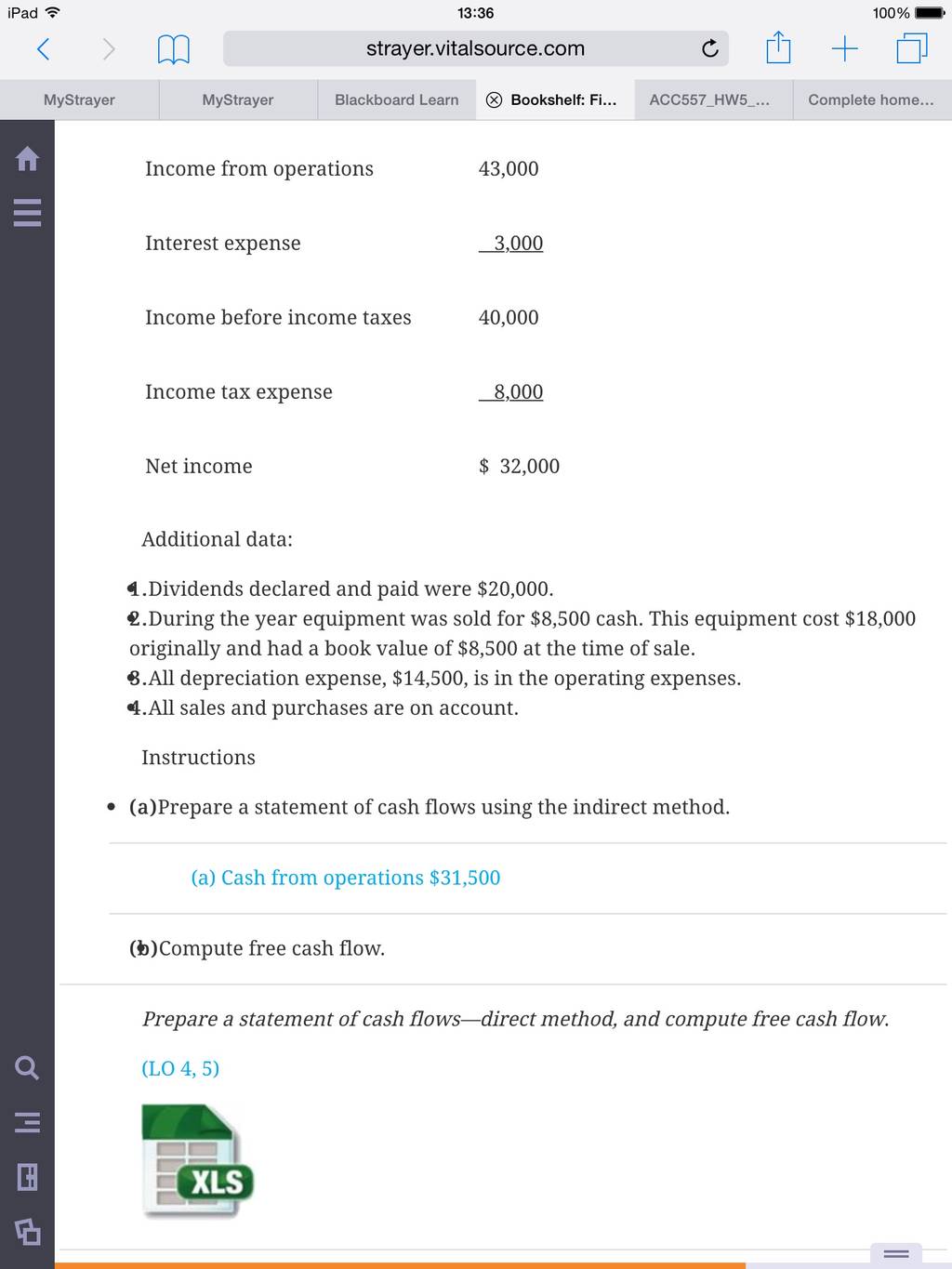Open the bottom sidebar copy icon
952x1269 pixels.
coord(27,1232)
